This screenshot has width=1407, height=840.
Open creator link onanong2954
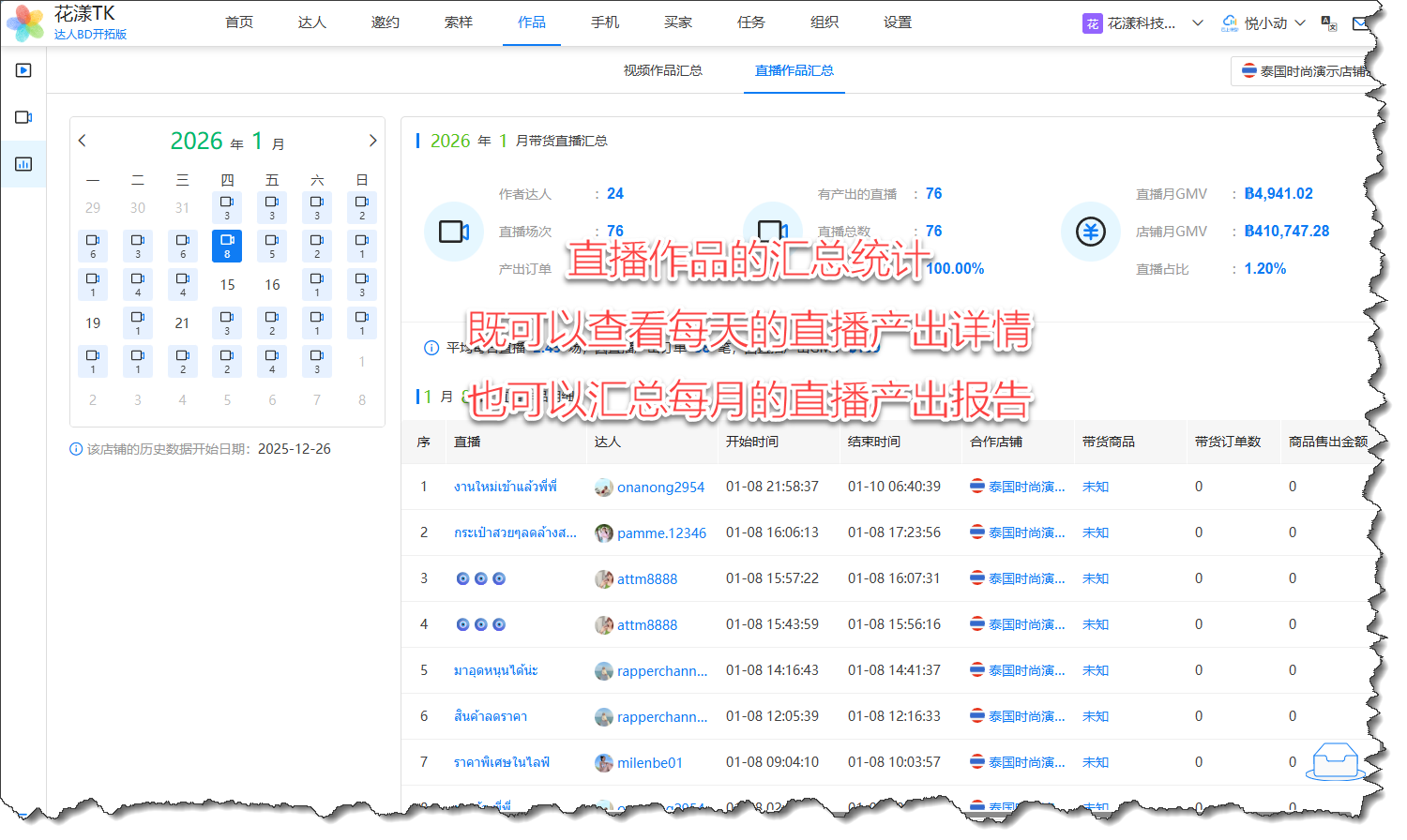[x=660, y=487]
